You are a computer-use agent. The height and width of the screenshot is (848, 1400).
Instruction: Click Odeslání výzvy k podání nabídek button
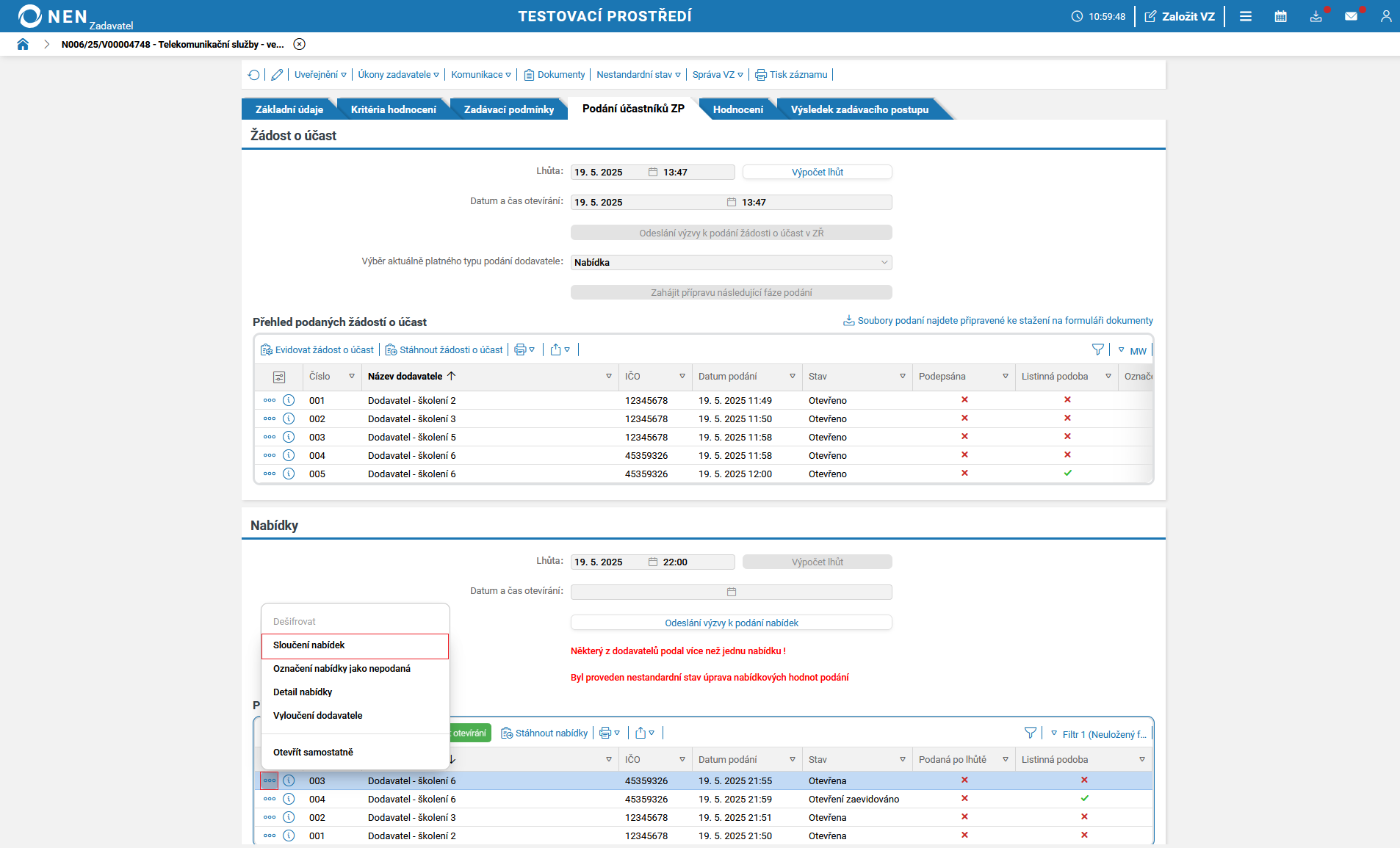[731, 623]
